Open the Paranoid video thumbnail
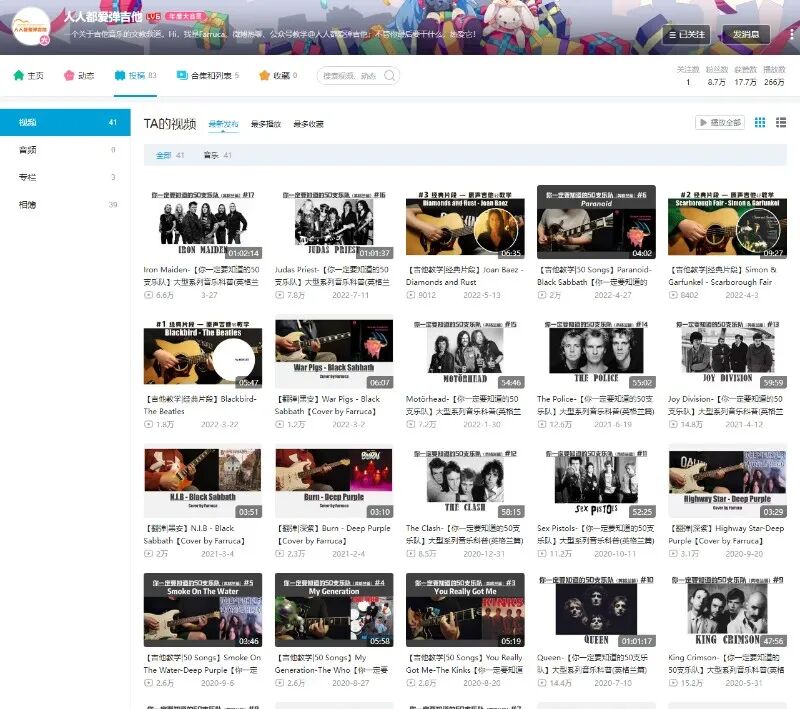 [596, 222]
